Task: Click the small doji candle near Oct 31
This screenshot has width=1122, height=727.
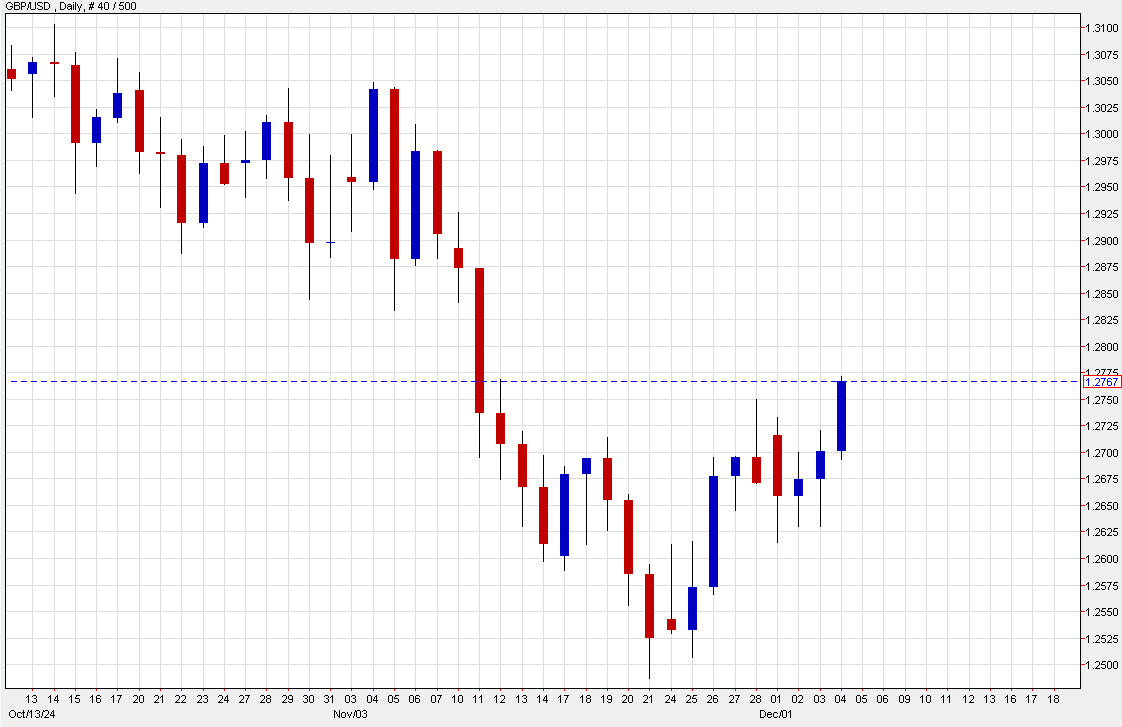Action: pyautogui.click(x=330, y=240)
